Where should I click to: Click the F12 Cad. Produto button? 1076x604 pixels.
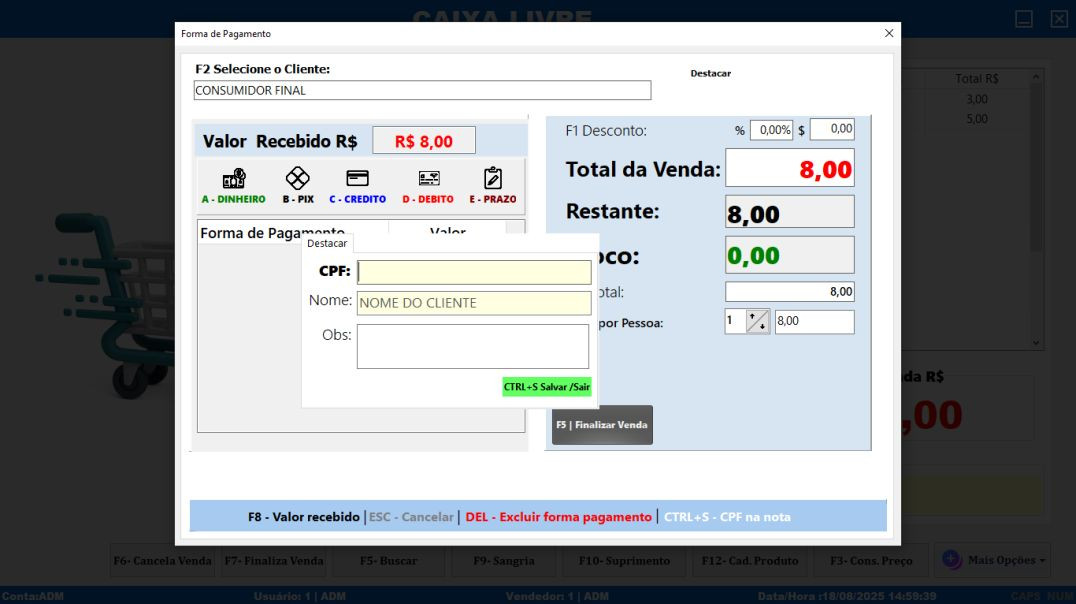[750, 561]
